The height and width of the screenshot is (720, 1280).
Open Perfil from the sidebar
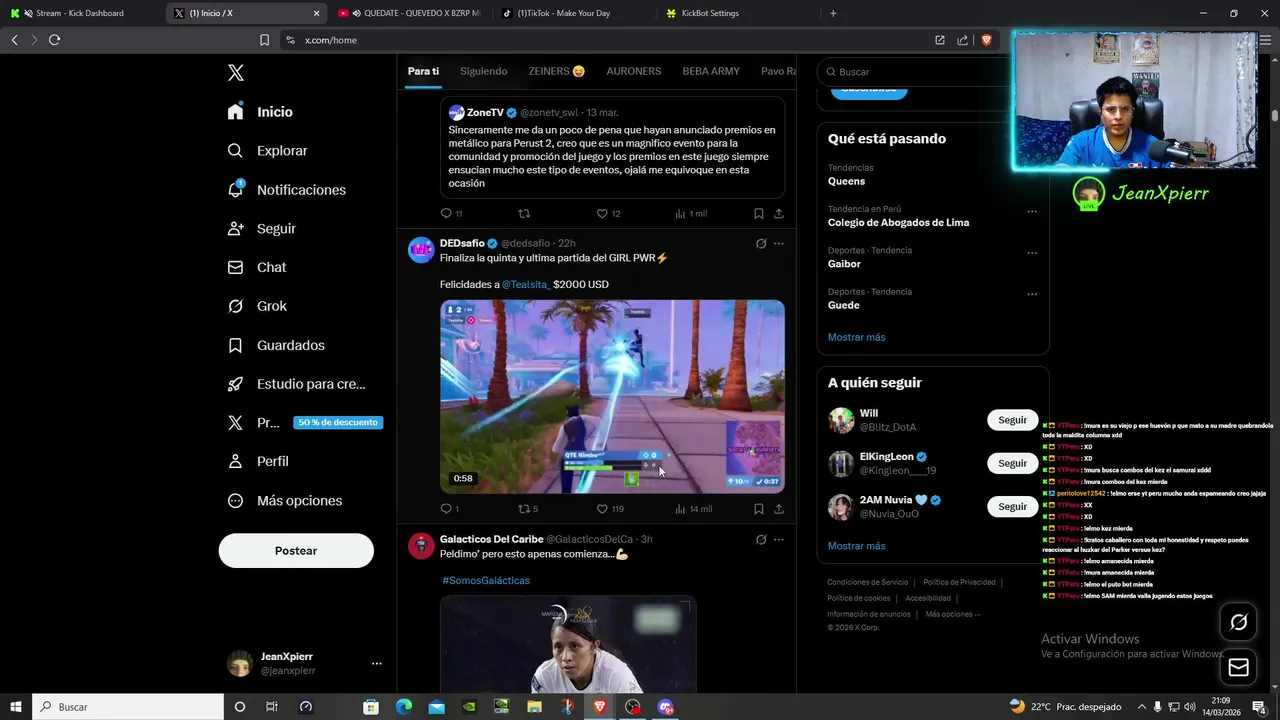pos(258,462)
